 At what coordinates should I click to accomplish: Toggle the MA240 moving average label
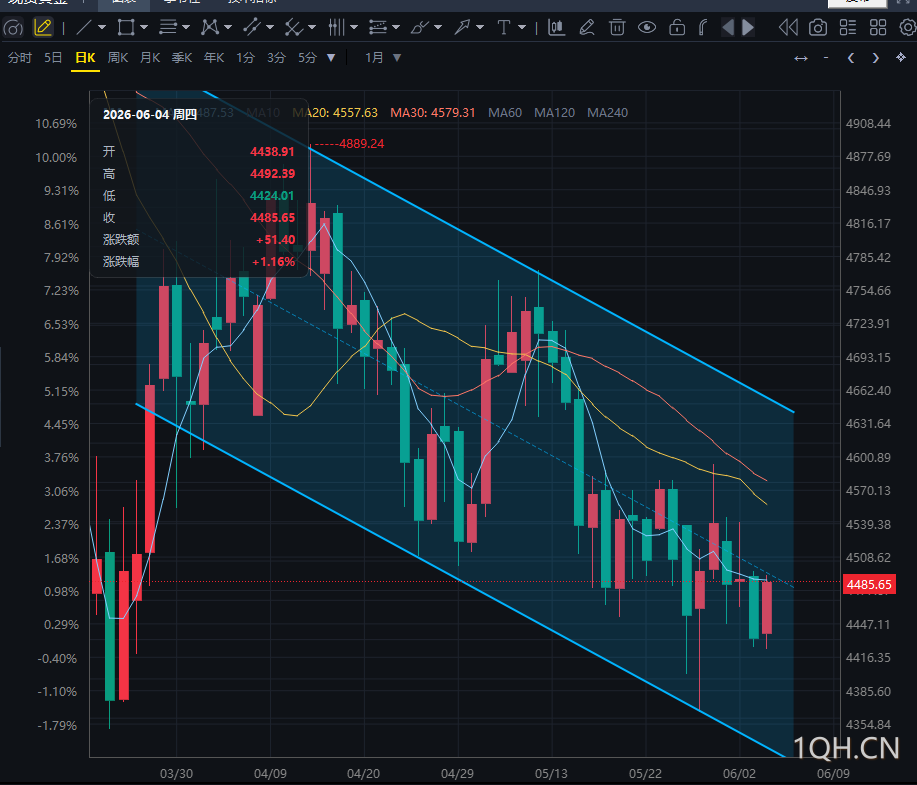(x=608, y=113)
